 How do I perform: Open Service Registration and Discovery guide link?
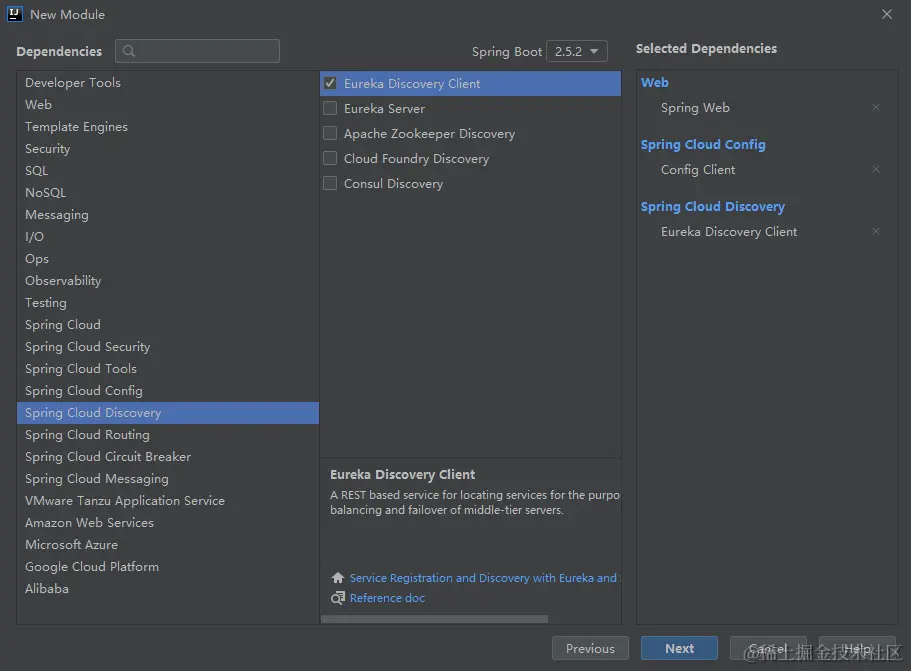(x=485, y=578)
